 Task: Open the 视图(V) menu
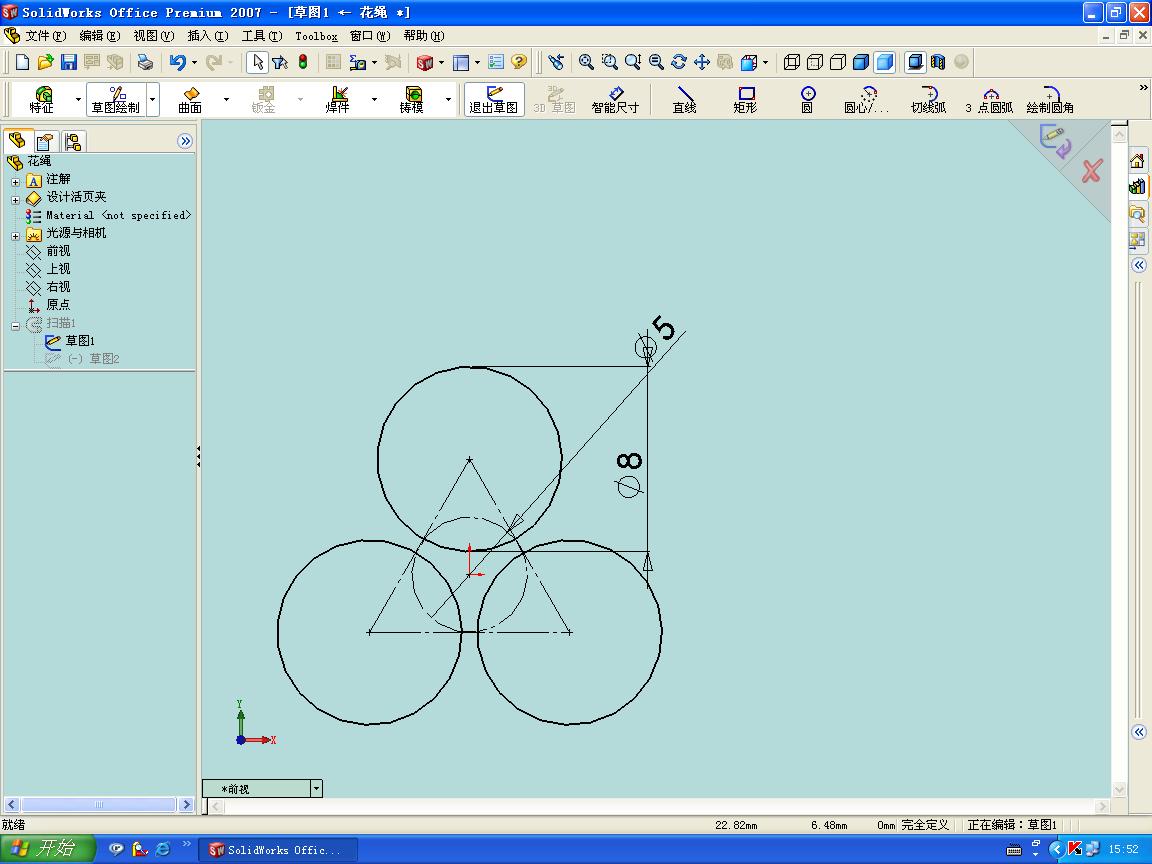(154, 35)
